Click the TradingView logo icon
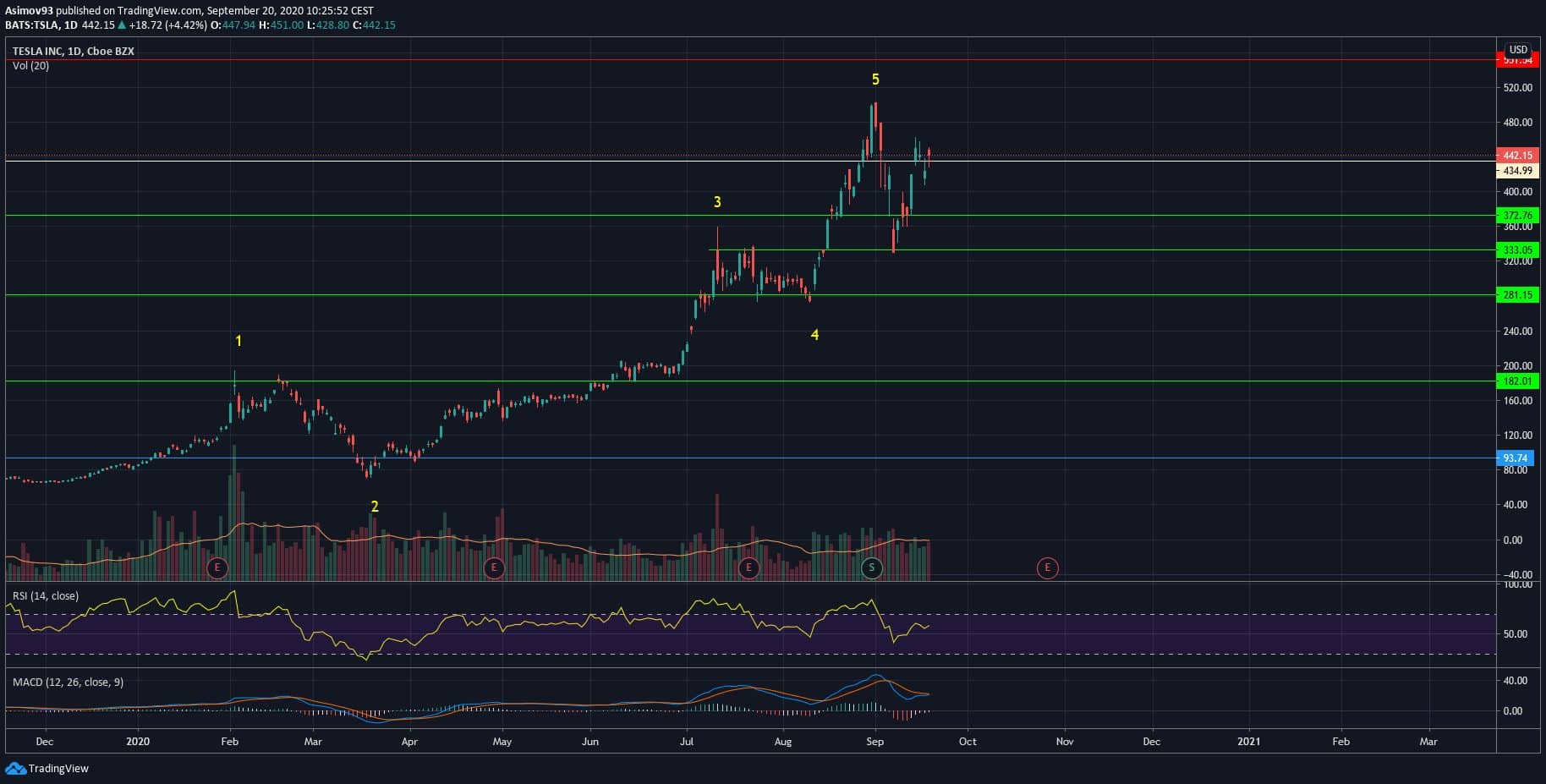Viewport: 1546px width, 784px height. (15, 768)
